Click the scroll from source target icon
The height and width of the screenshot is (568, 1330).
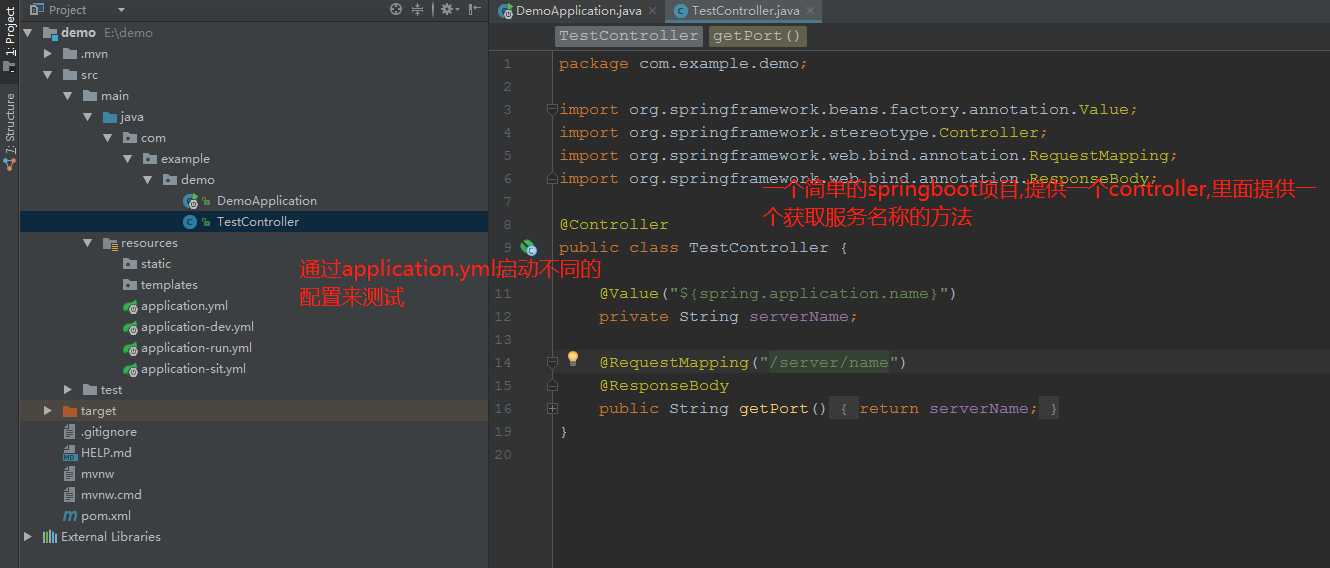[396, 9]
